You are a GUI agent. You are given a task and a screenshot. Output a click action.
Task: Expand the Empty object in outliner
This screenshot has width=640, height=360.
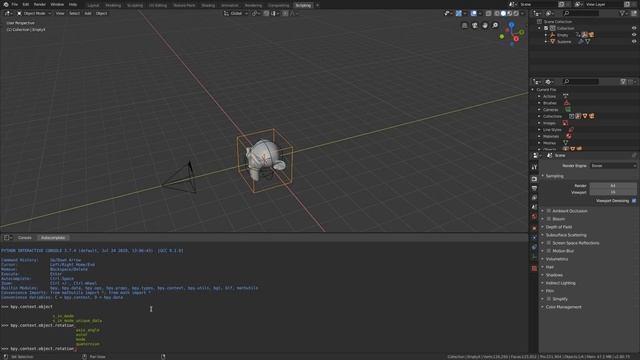546,35
